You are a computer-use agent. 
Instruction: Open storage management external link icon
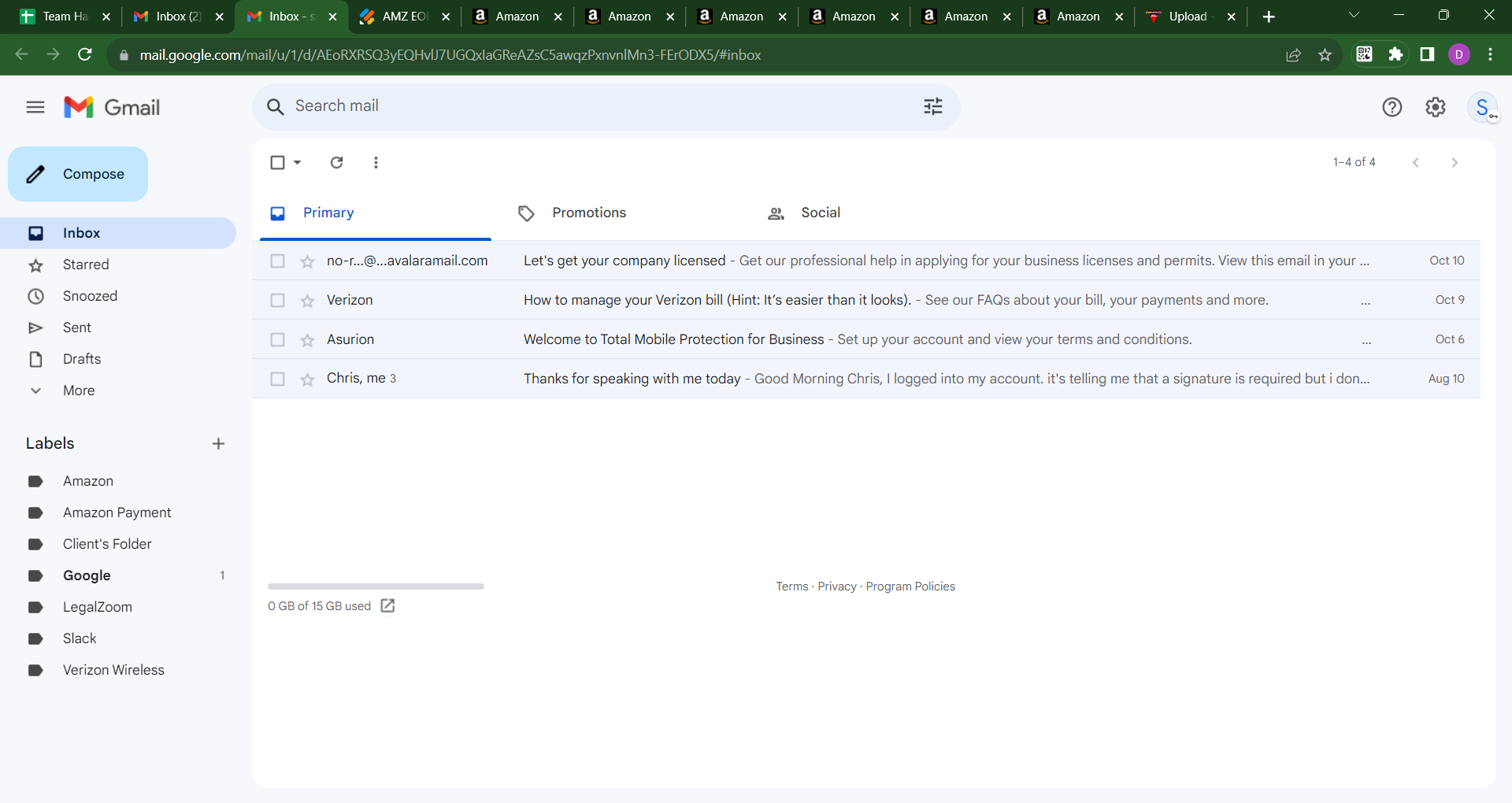point(387,605)
